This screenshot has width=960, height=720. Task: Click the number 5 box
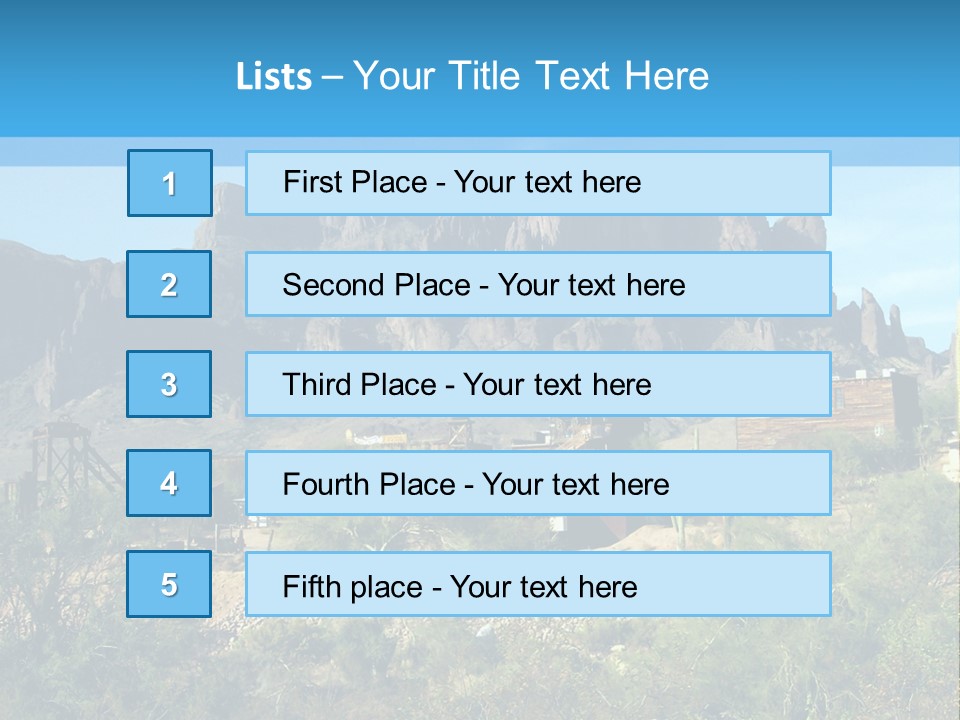click(169, 584)
